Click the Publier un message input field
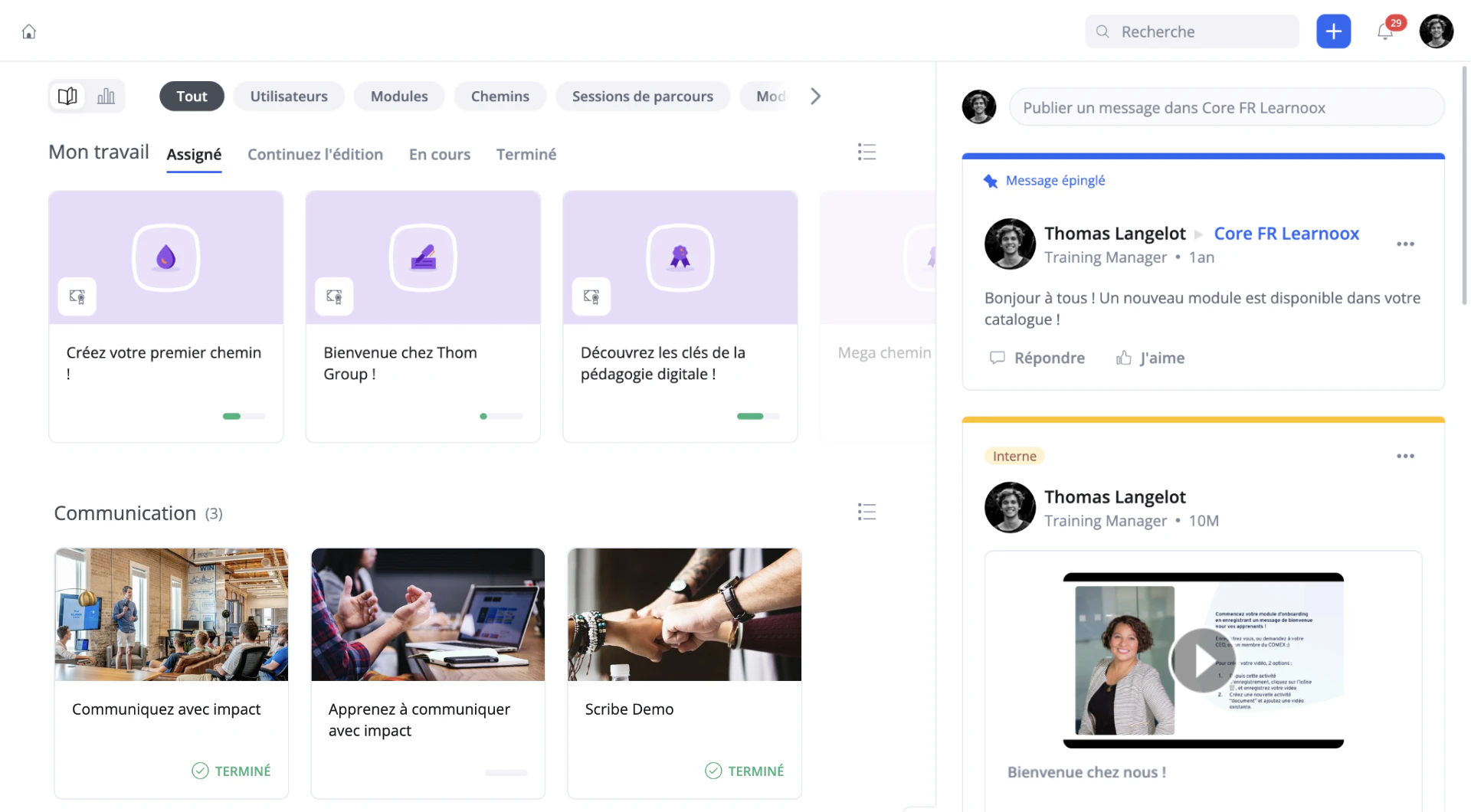 coord(1227,107)
